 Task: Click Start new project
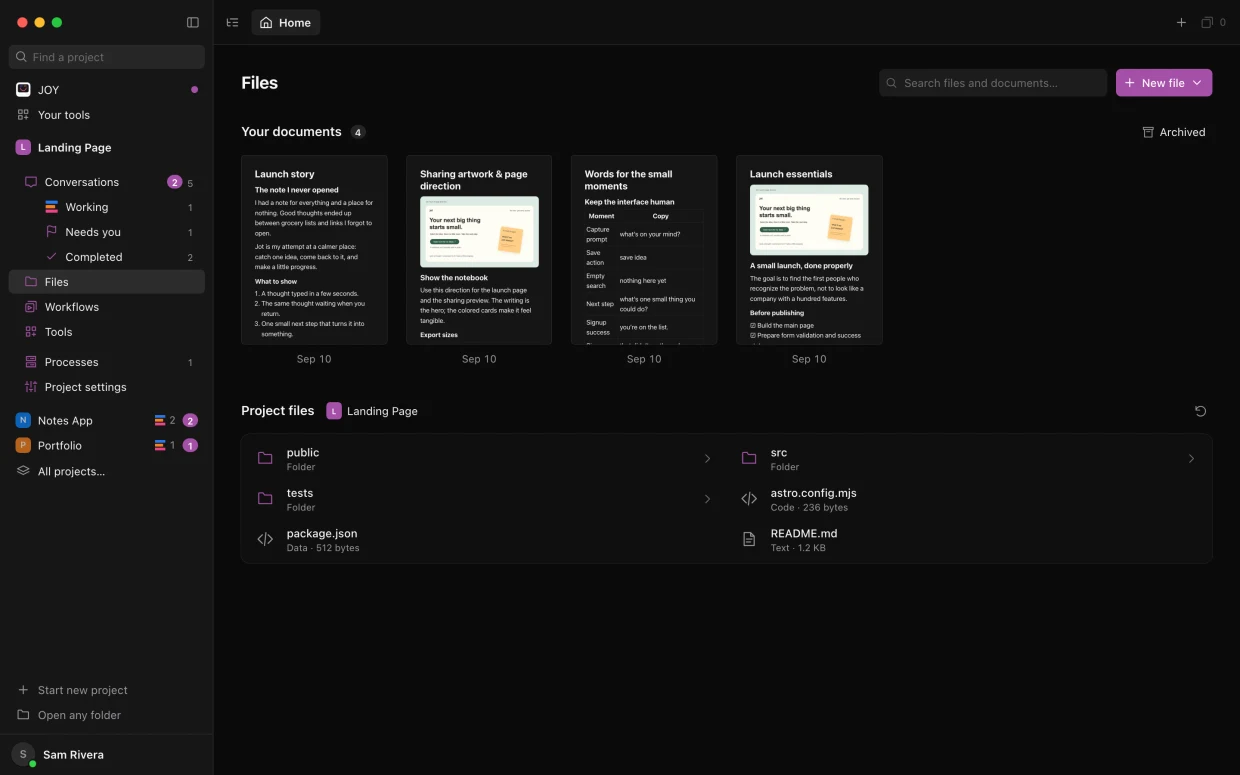pyautogui.click(x=107, y=690)
